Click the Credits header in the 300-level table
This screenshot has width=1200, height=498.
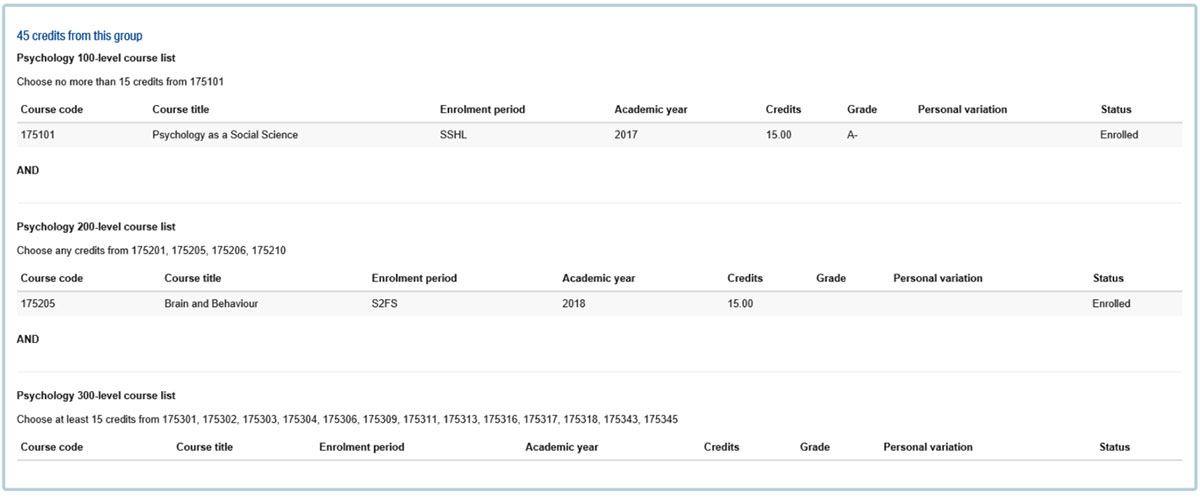point(721,447)
